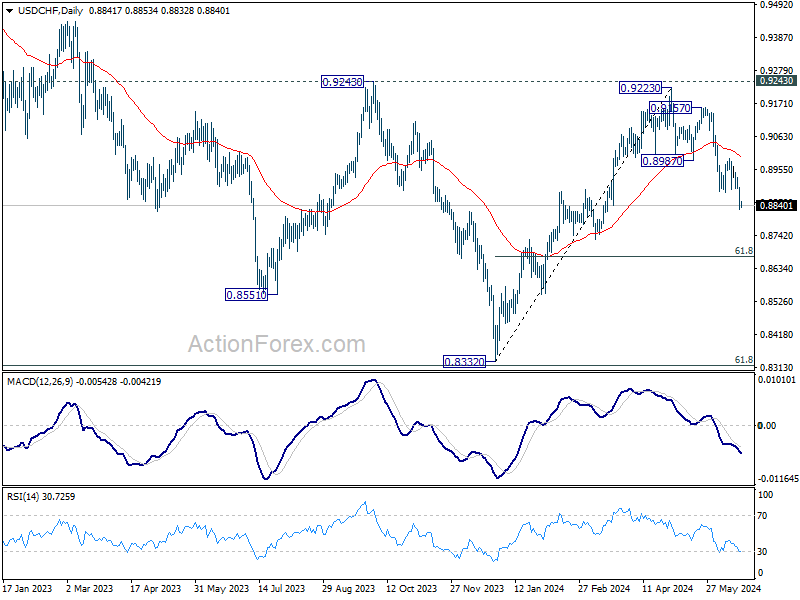The height and width of the screenshot is (600, 800).
Task: Click the 14 Jul 2023 date on the time axis
Action: (282, 588)
